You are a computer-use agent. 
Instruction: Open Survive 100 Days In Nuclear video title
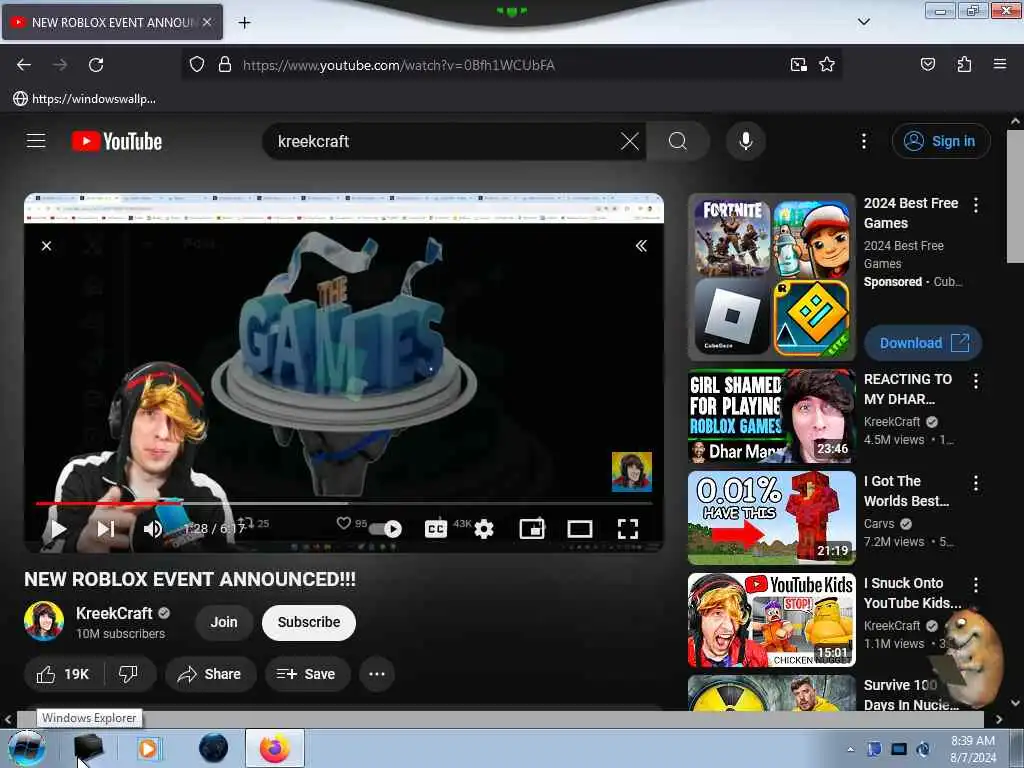tap(912, 694)
